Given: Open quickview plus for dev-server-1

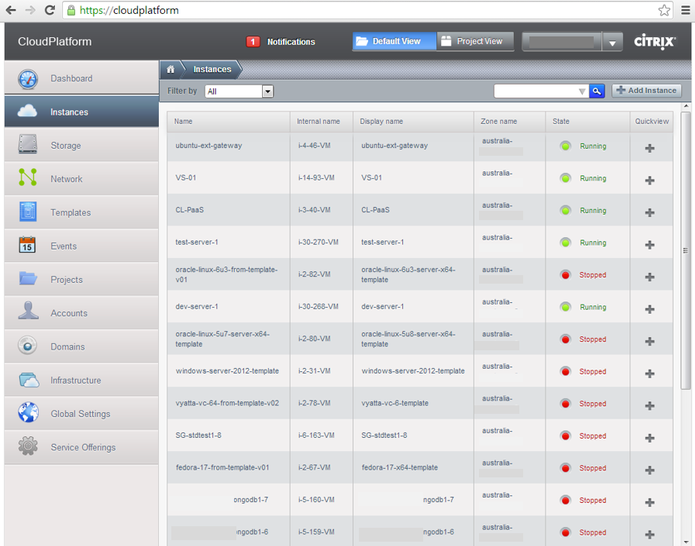Looking at the screenshot, I should pos(650,309).
